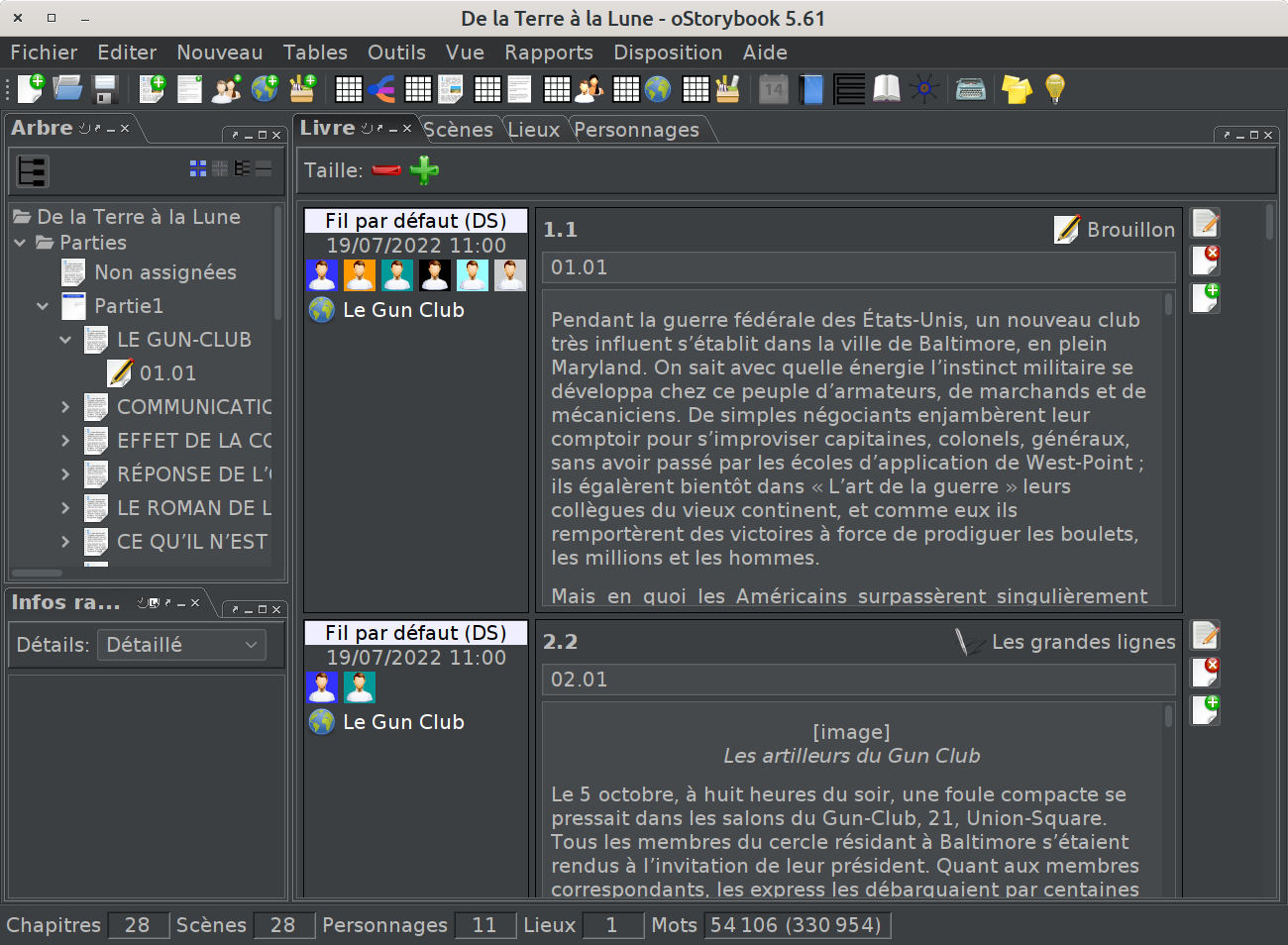Open the Vue menu
This screenshot has width=1288, height=945.
(x=465, y=52)
